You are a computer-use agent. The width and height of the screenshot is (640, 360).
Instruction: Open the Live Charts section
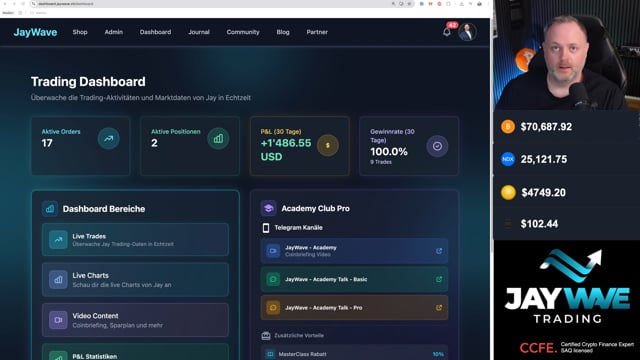point(135,280)
